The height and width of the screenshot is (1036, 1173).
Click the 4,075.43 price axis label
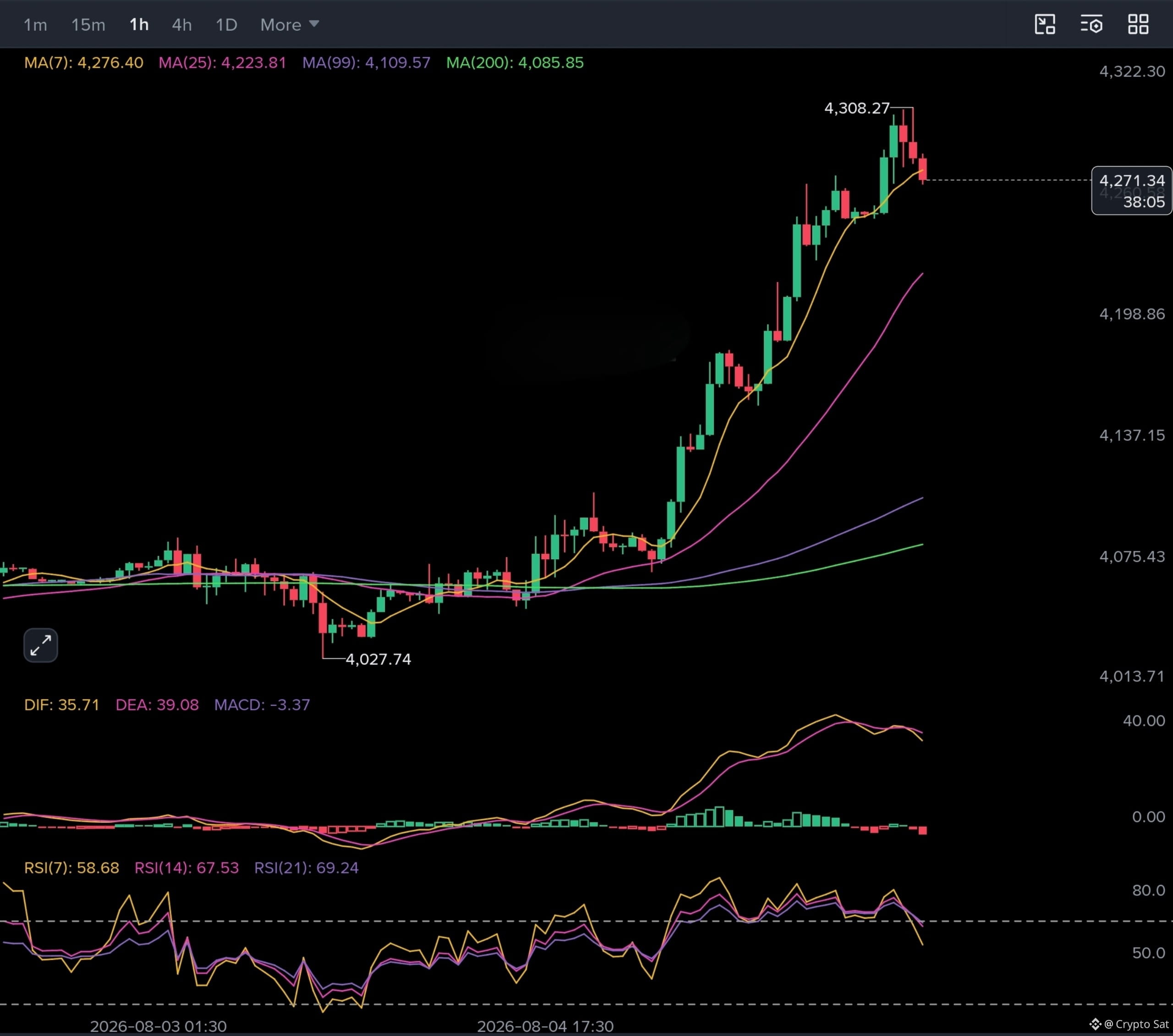1132,556
